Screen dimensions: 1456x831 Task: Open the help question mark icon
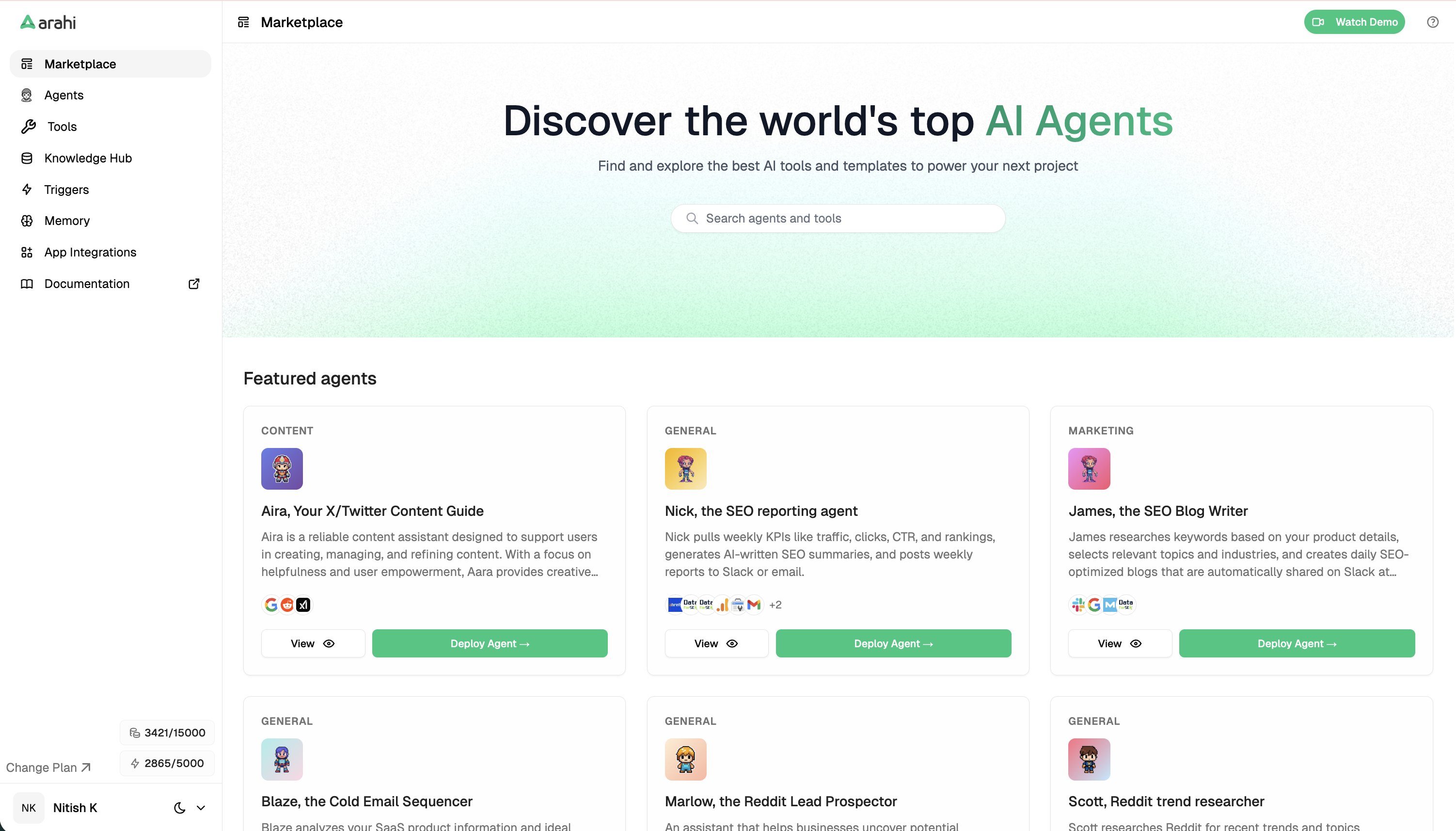[1433, 22]
